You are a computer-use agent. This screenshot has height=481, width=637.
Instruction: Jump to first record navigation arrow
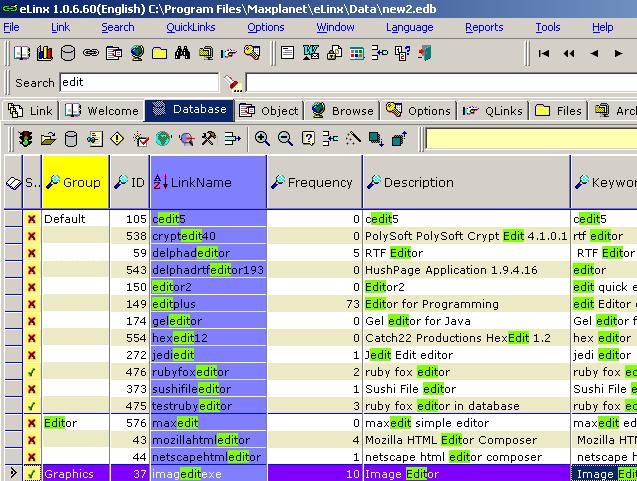544,53
